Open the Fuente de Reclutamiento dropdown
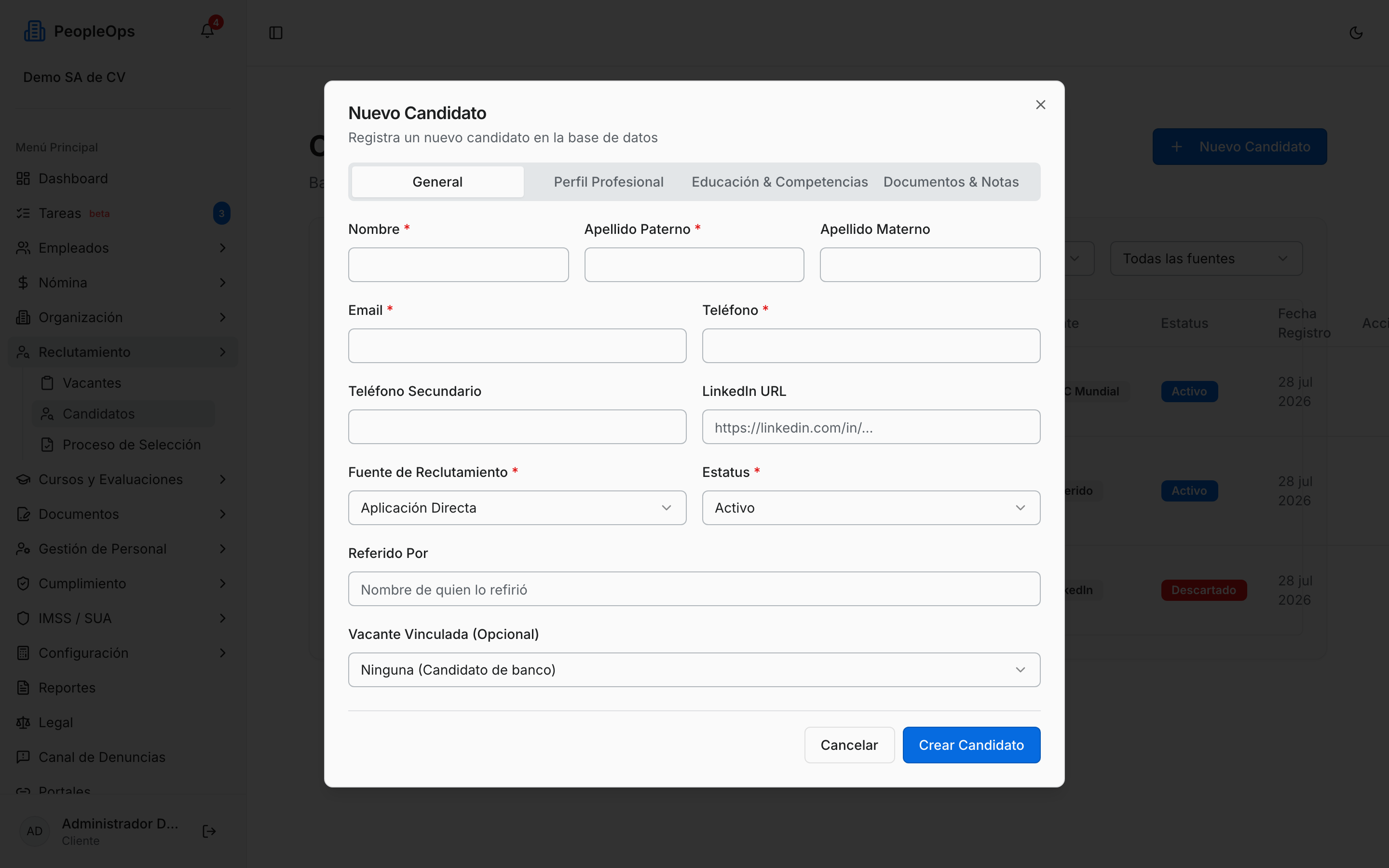The width and height of the screenshot is (1389, 868). [517, 507]
